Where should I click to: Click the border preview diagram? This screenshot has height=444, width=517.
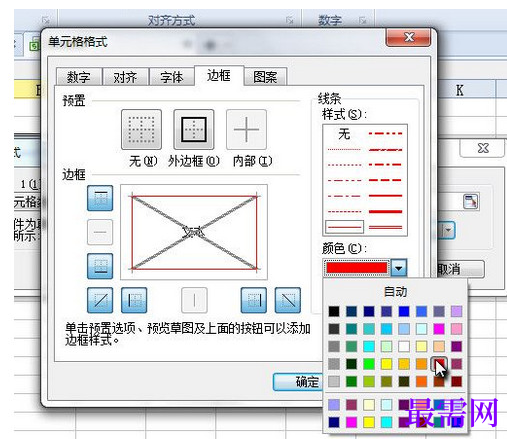point(194,232)
